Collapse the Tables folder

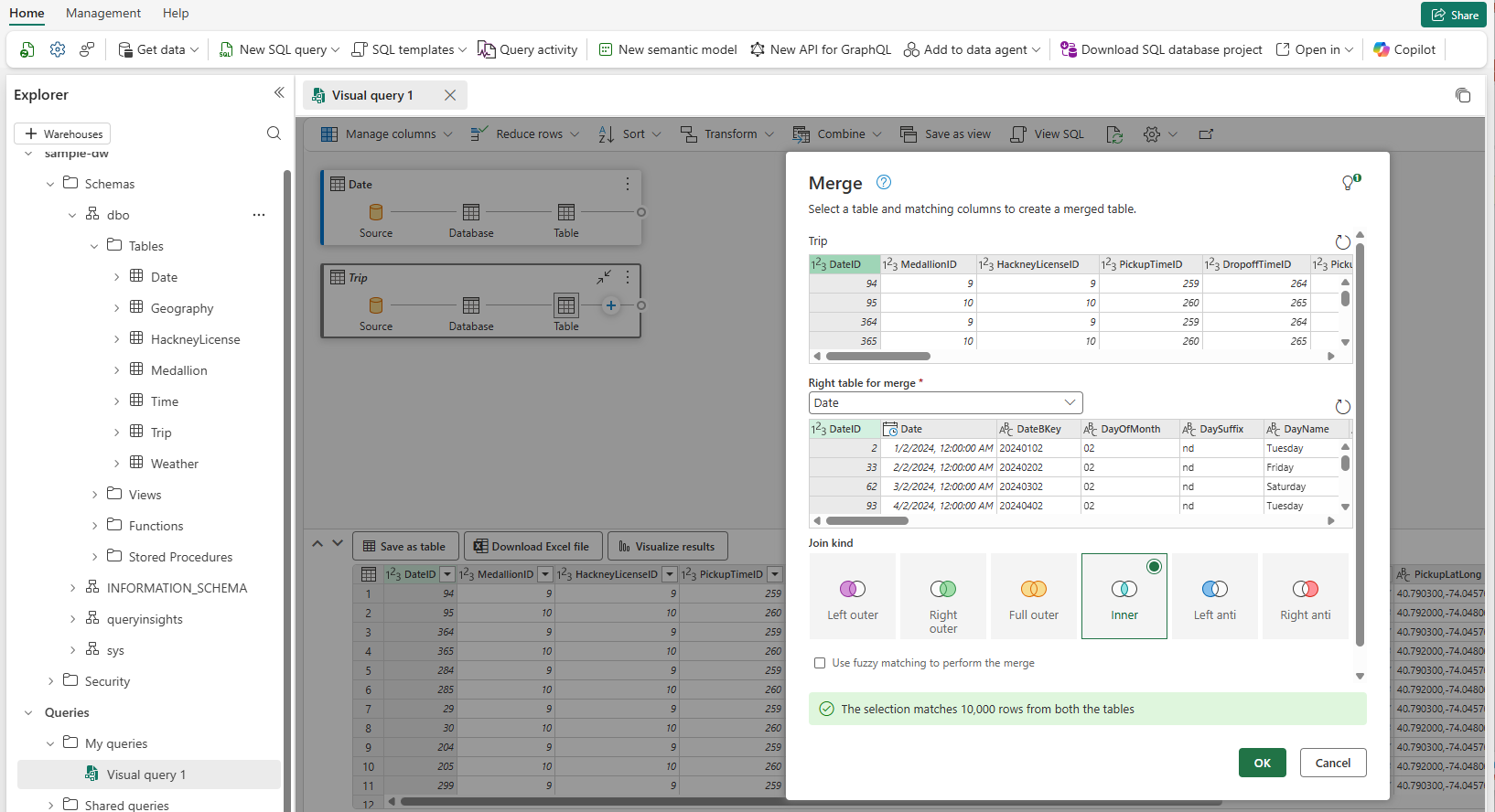94,246
